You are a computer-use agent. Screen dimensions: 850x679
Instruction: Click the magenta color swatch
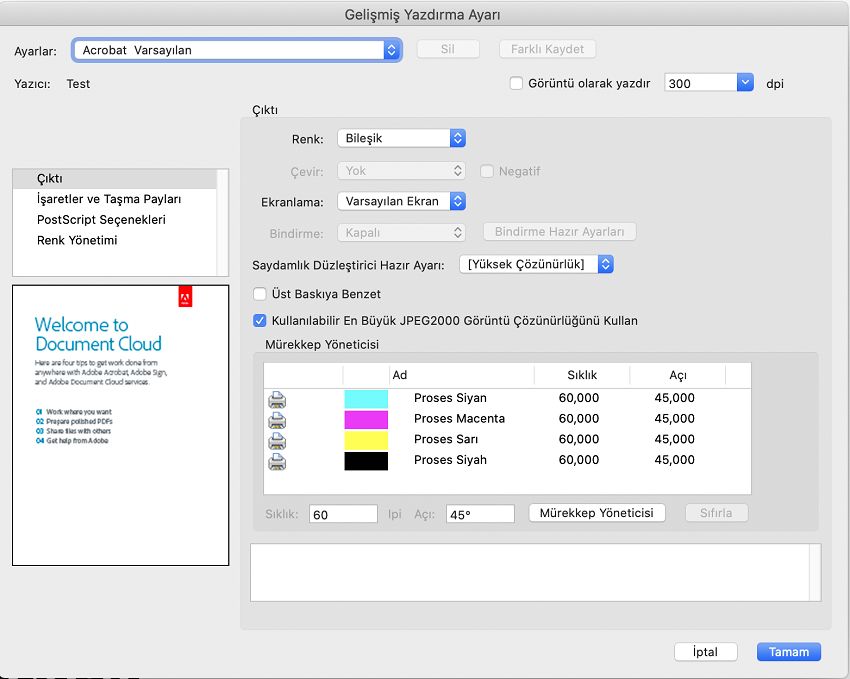[x=366, y=419]
